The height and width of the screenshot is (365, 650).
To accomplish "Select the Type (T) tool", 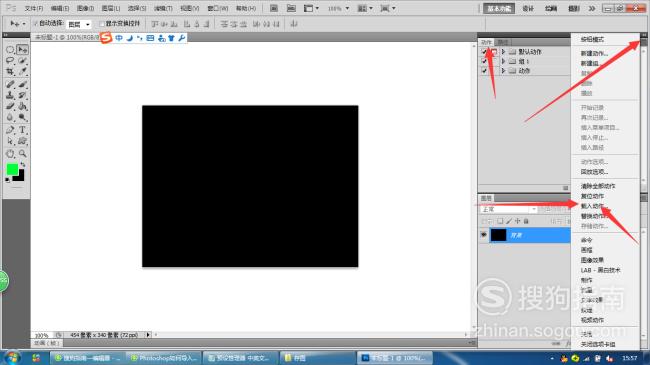I will pos(23,130).
